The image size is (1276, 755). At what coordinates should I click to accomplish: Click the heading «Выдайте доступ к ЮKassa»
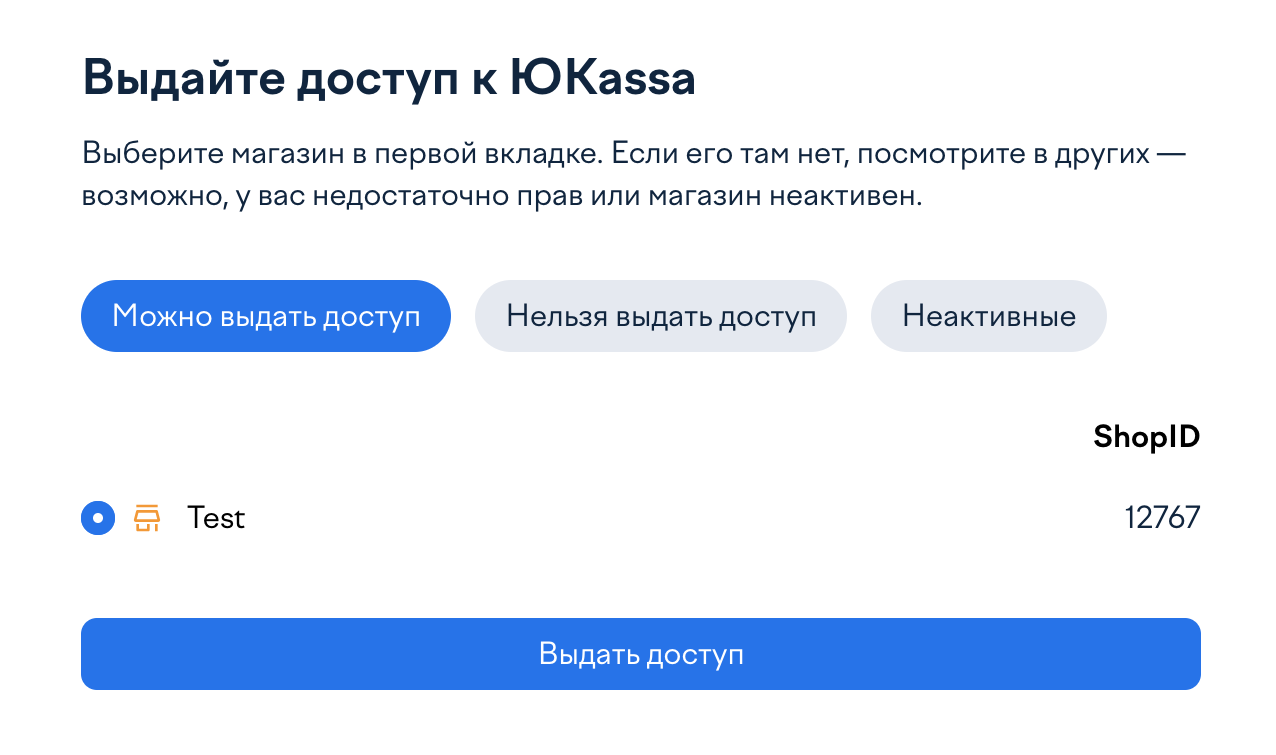click(x=389, y=76)
